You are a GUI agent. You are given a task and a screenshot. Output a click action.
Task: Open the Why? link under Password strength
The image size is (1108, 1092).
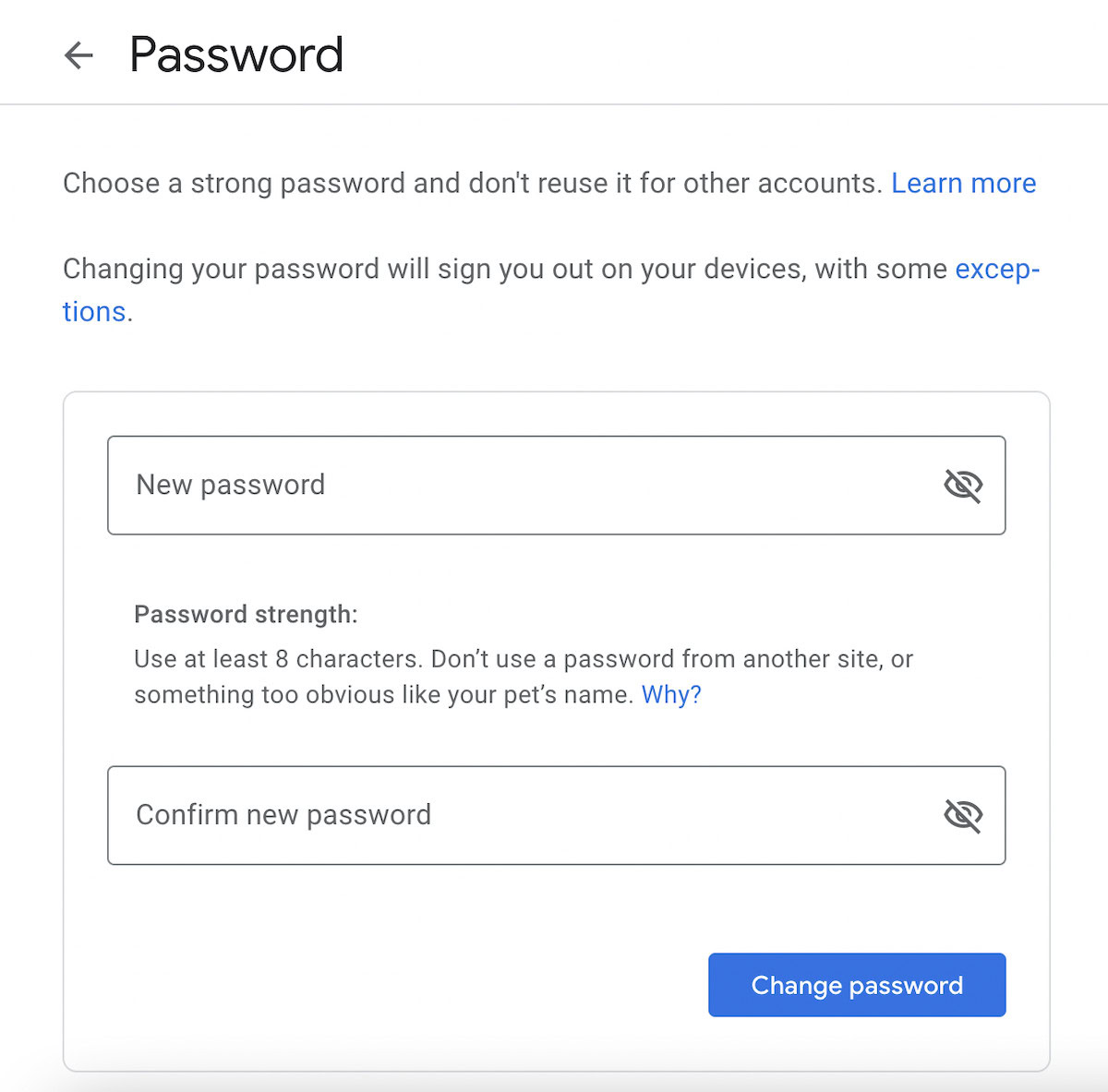pos(671,694)
